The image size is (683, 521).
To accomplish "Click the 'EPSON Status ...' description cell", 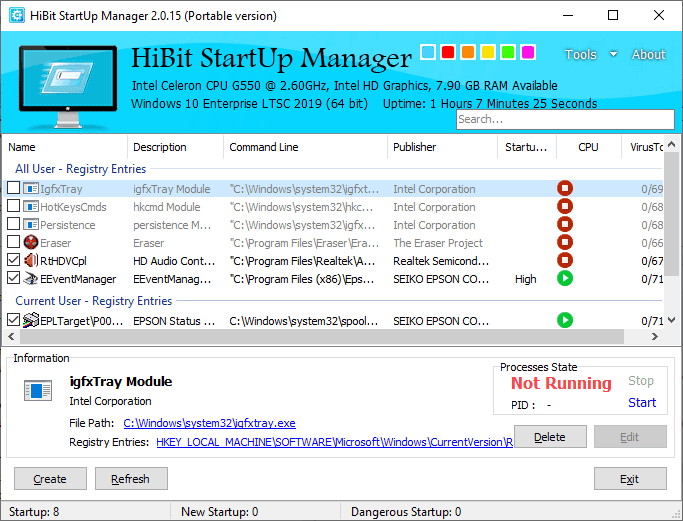I will coord(174,321).
